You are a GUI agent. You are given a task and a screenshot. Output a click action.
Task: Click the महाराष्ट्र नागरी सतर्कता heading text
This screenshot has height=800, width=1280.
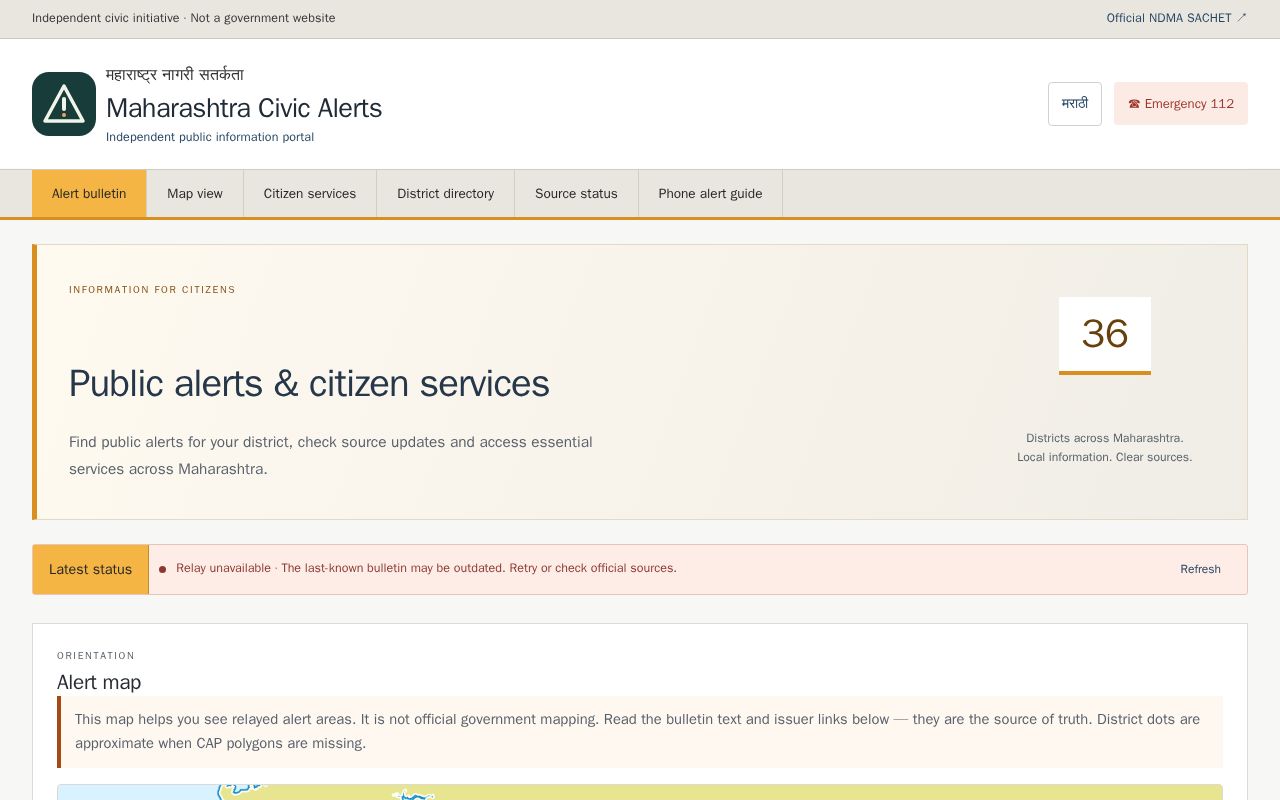pos(175,75)
